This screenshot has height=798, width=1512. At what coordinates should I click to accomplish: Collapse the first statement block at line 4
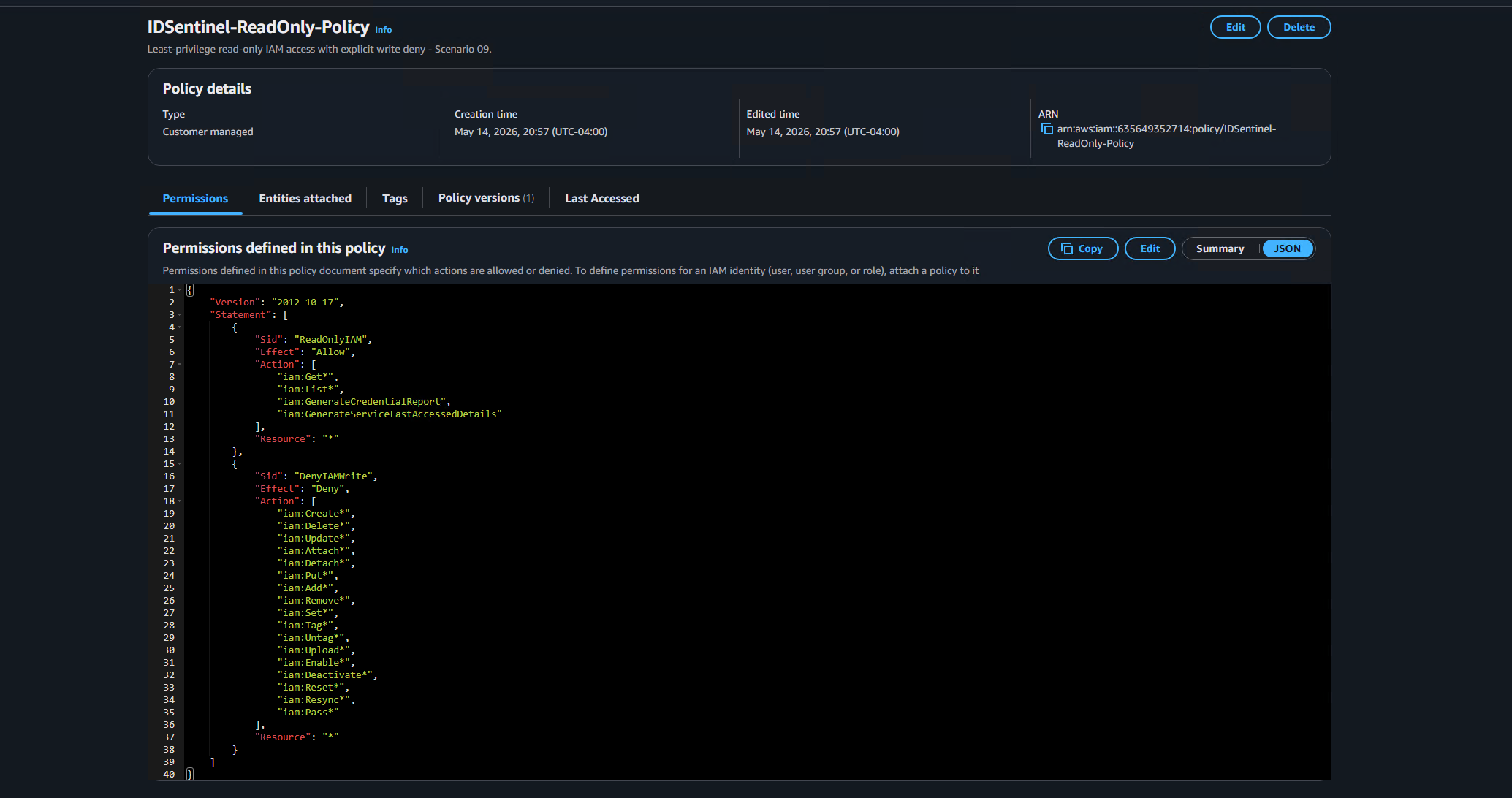click(x=180, y=327)
